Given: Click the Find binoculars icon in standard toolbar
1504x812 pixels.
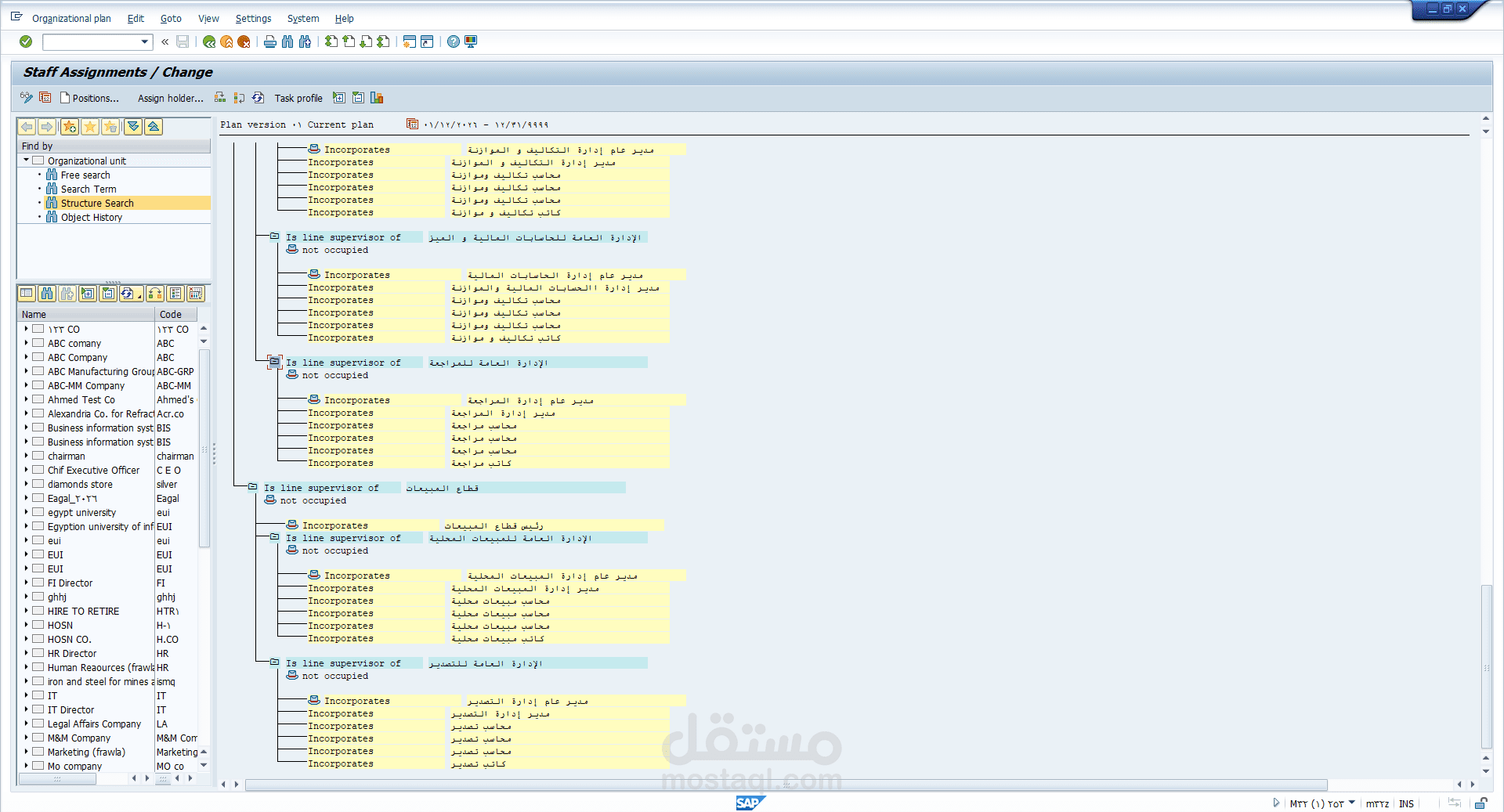Looking at the screenshot, I should point(287,42).
